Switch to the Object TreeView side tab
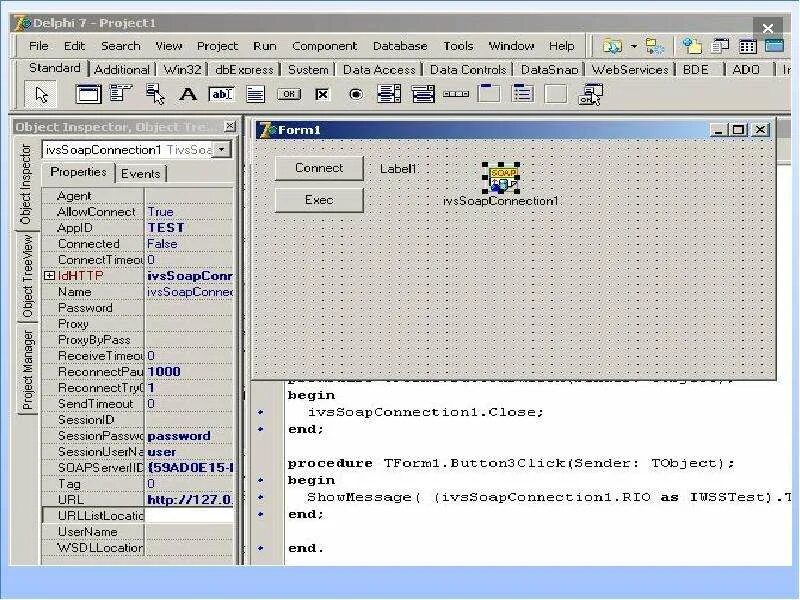 [x=28, y=277]
